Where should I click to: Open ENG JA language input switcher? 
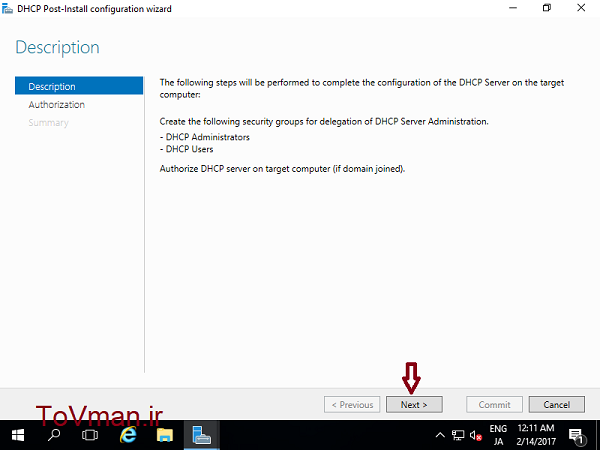498,435
